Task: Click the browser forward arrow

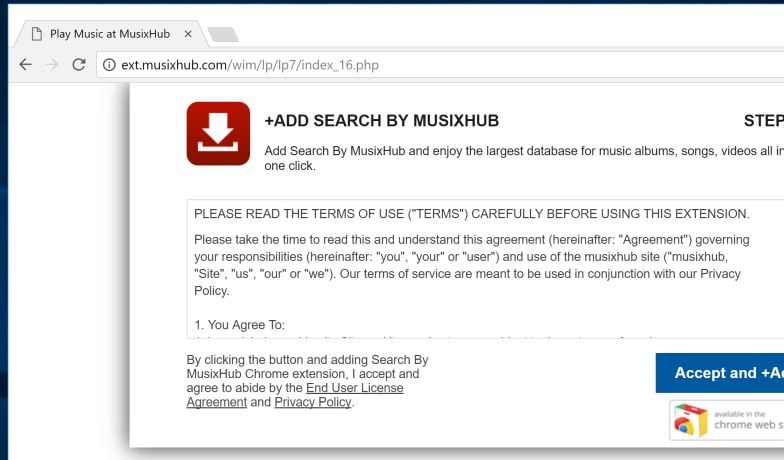Action: pos(52,64)
